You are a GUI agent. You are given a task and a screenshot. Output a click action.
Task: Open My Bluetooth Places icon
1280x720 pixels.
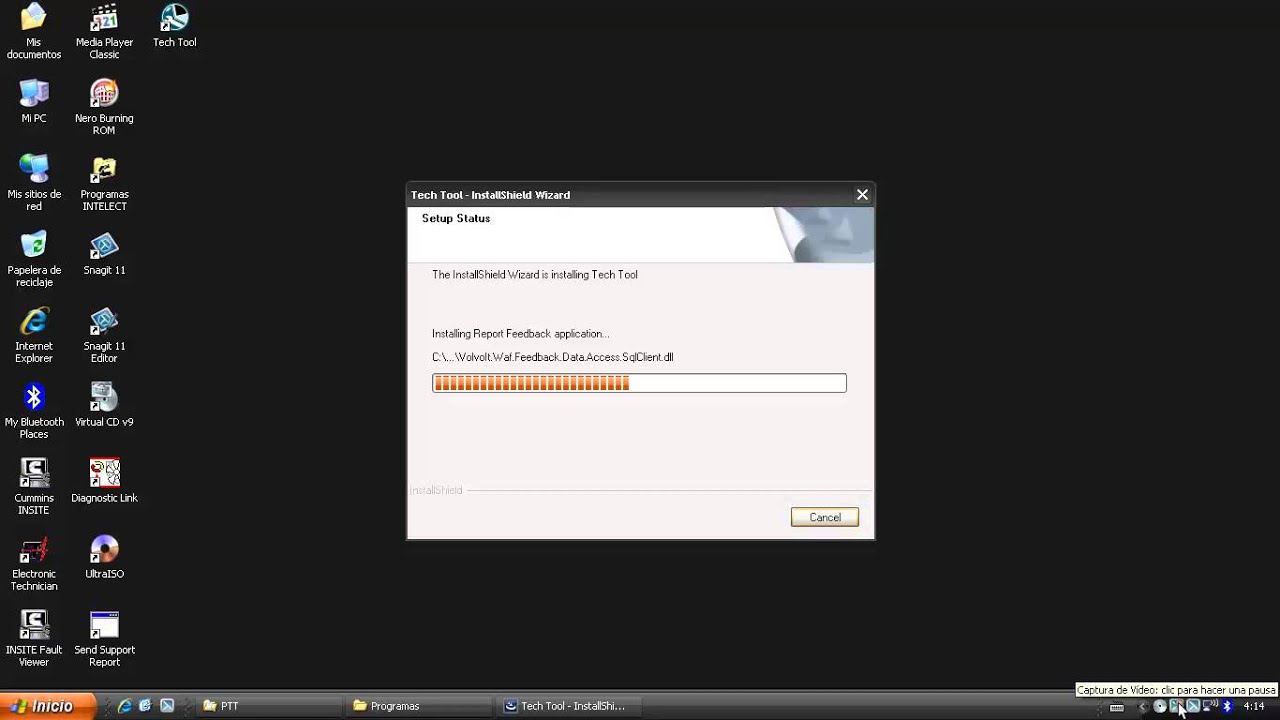(x=34, y=410)
